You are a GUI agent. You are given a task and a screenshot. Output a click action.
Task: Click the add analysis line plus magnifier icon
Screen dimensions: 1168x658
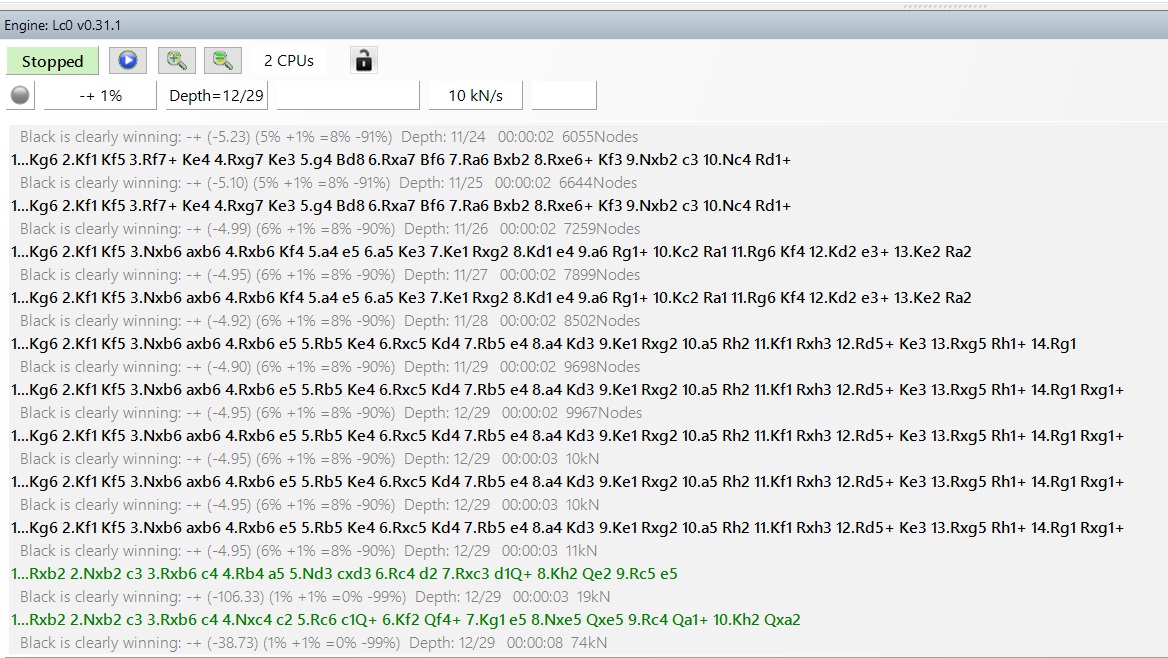pos(176,61)
